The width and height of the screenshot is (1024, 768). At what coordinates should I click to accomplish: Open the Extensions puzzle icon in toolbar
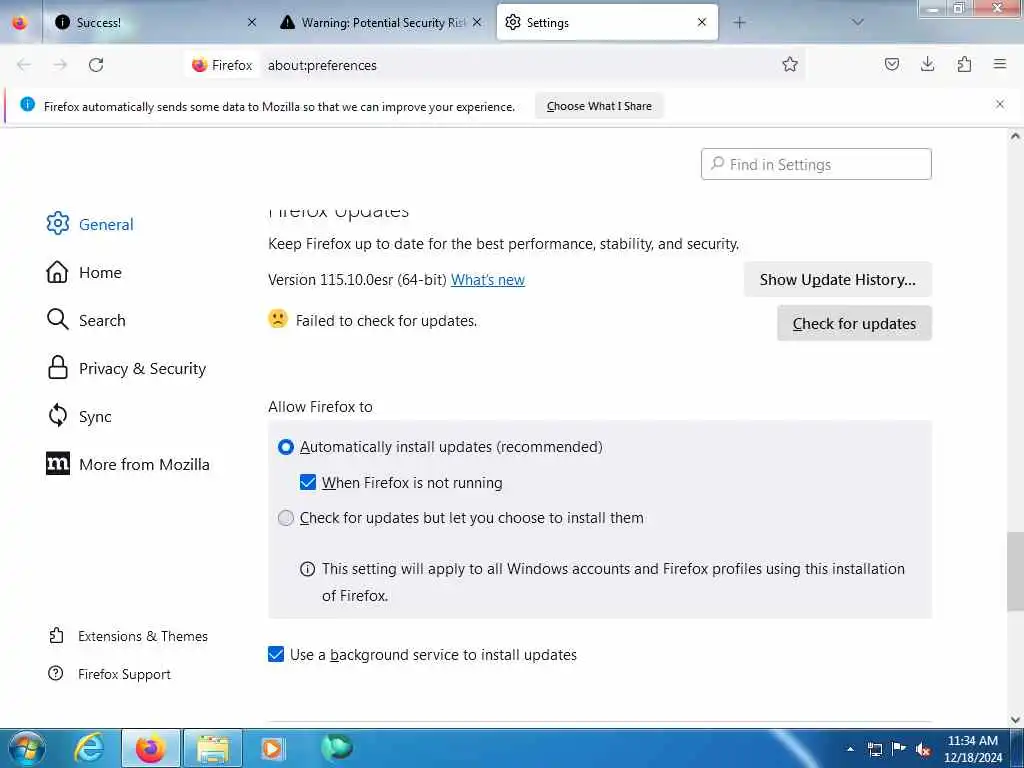coord(964,64)
